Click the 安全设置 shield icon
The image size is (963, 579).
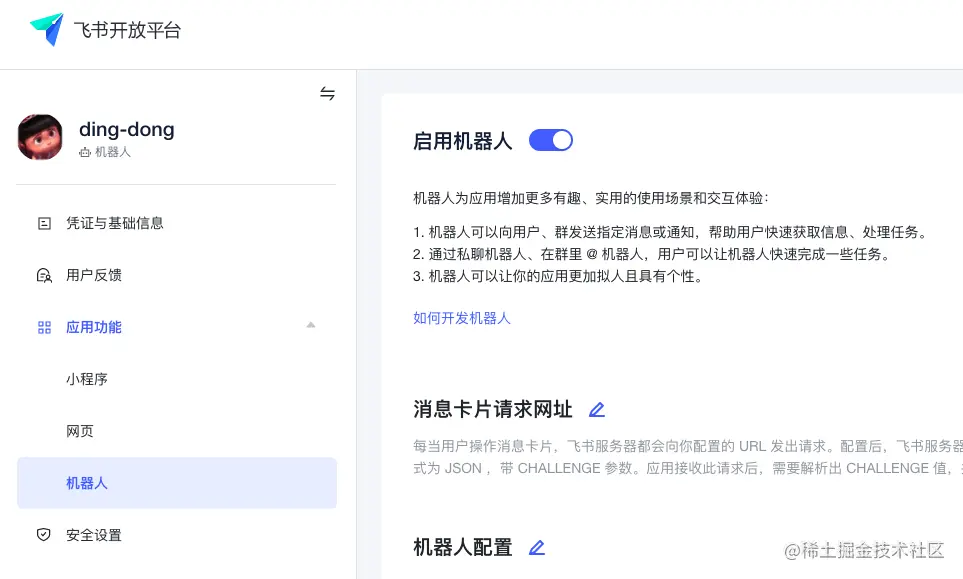[x=44, y=535]
